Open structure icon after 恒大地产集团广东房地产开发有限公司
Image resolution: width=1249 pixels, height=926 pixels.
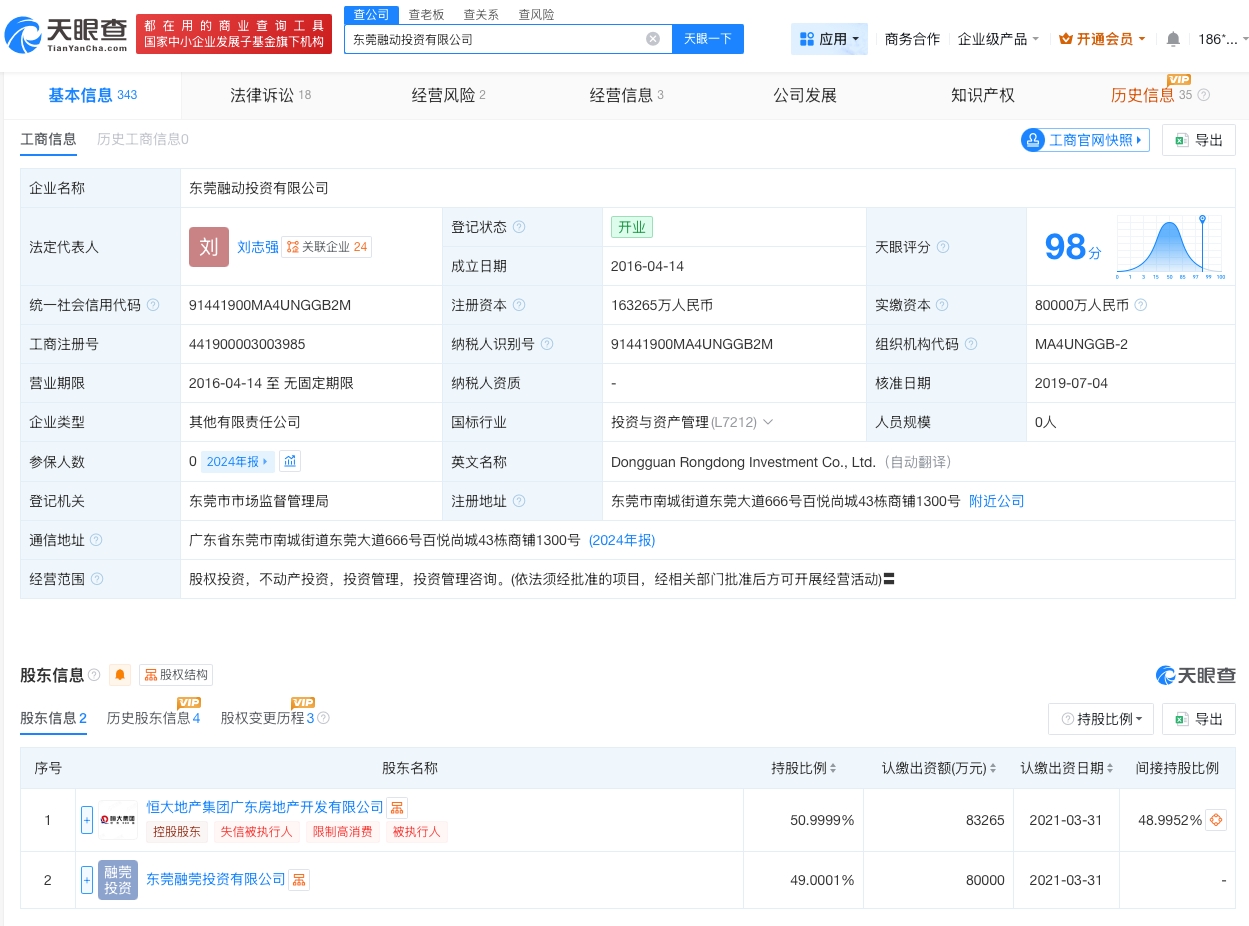click(x=397, y=807)
